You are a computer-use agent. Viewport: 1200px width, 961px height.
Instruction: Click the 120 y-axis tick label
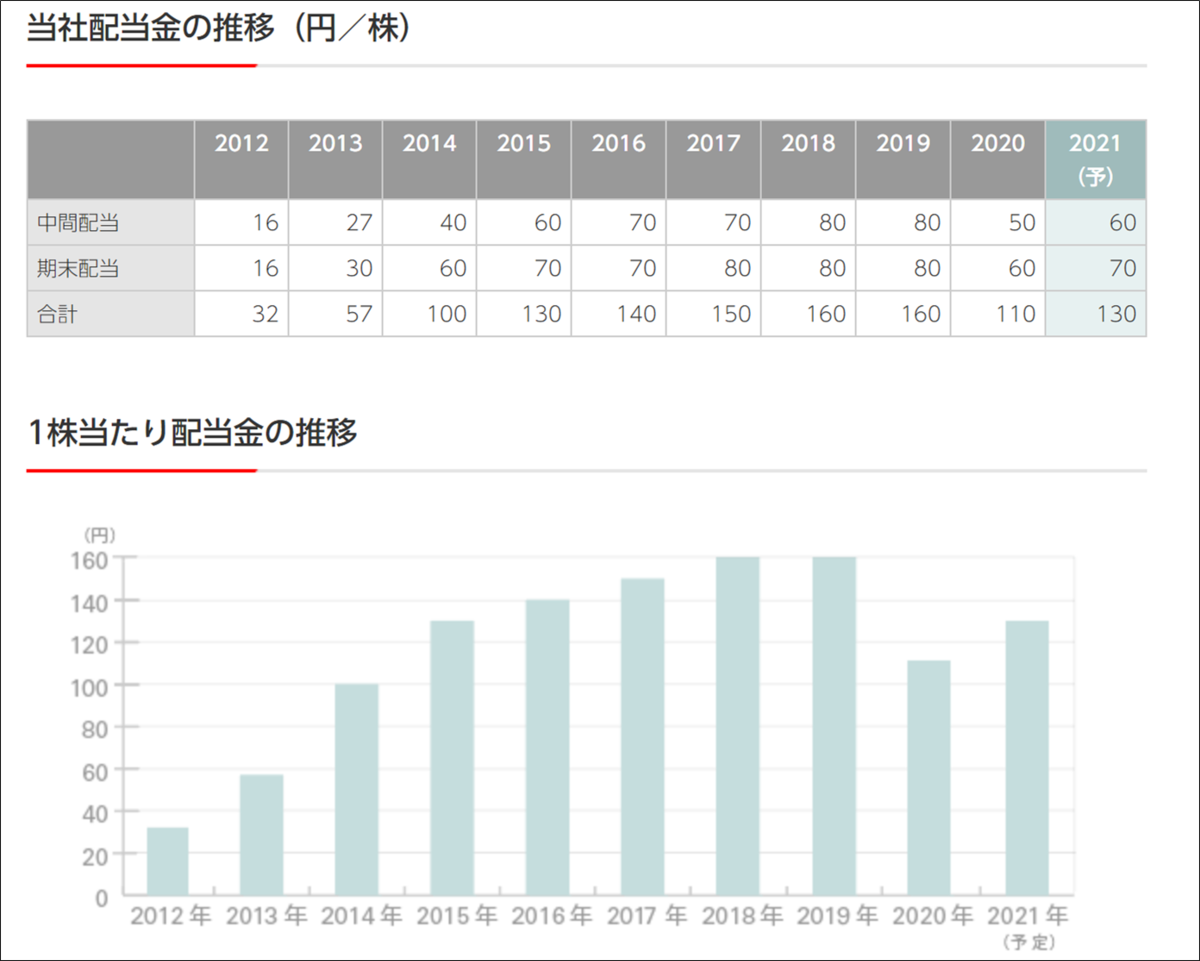(x=89, y=643)
